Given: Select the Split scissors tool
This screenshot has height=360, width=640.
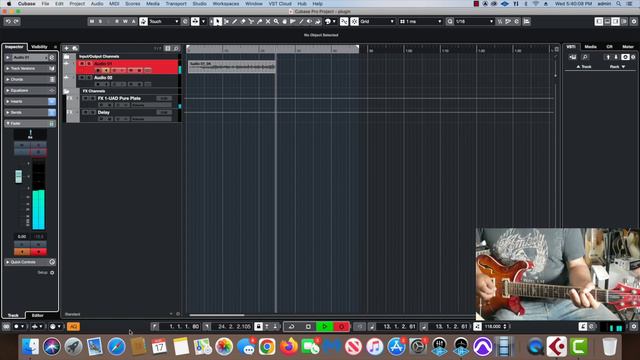Looking at the screenshot, I should (x=251, y=21).
